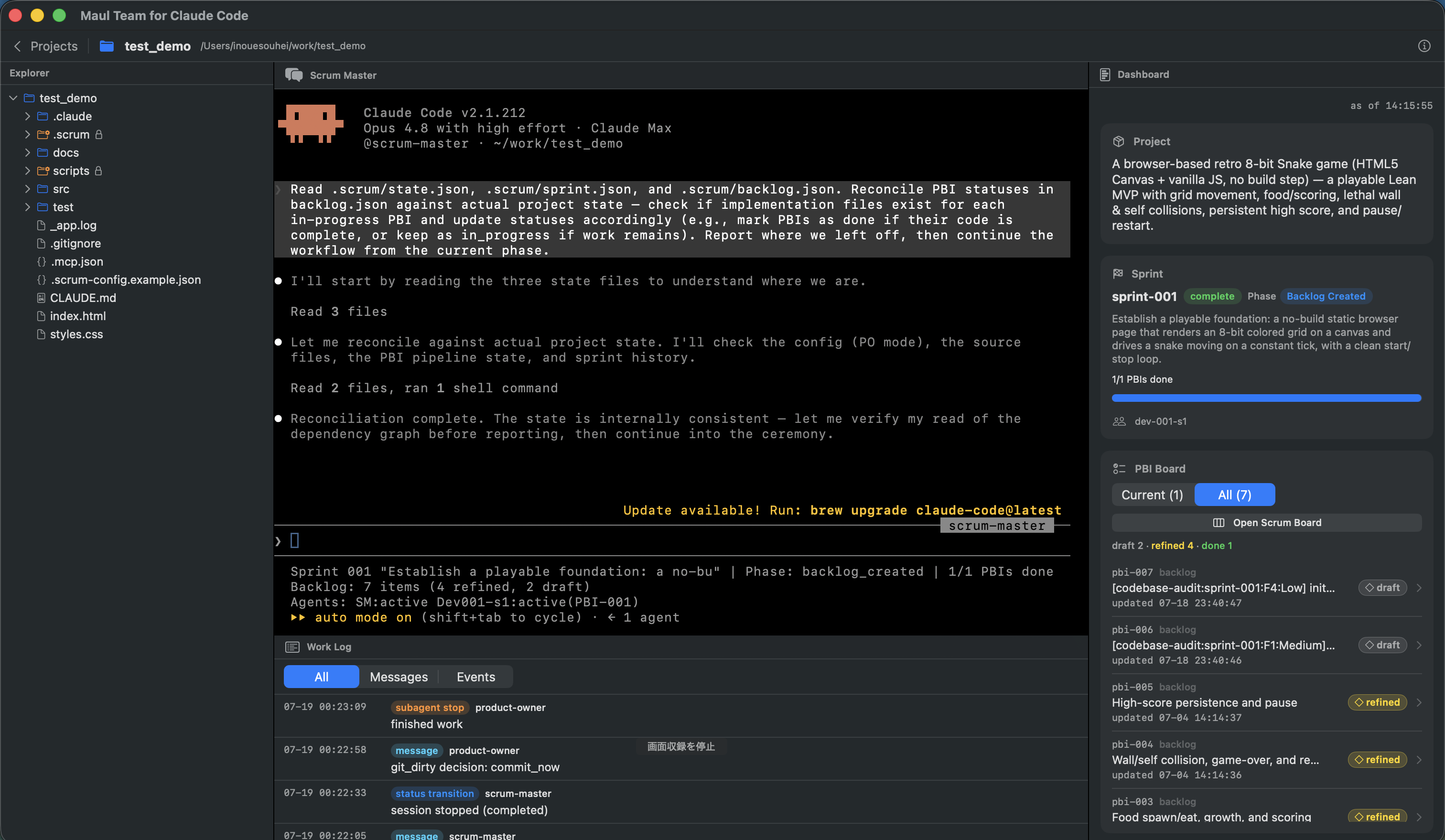Click the docs folder icon
The width and height of the screenshot is (1445, 840).
[43, 152]
